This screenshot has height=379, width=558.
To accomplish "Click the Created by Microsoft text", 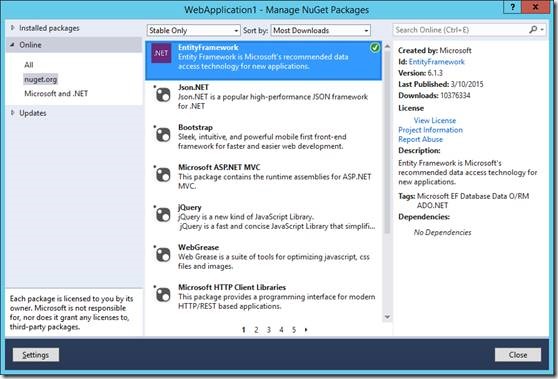I will [x=435, y=51].
